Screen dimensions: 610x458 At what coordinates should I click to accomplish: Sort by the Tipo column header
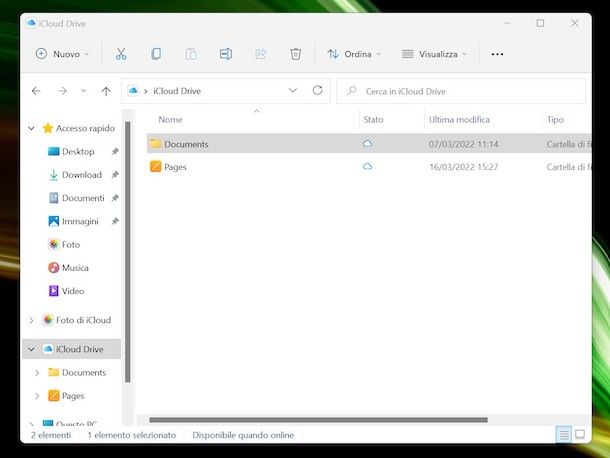(555, 119)
